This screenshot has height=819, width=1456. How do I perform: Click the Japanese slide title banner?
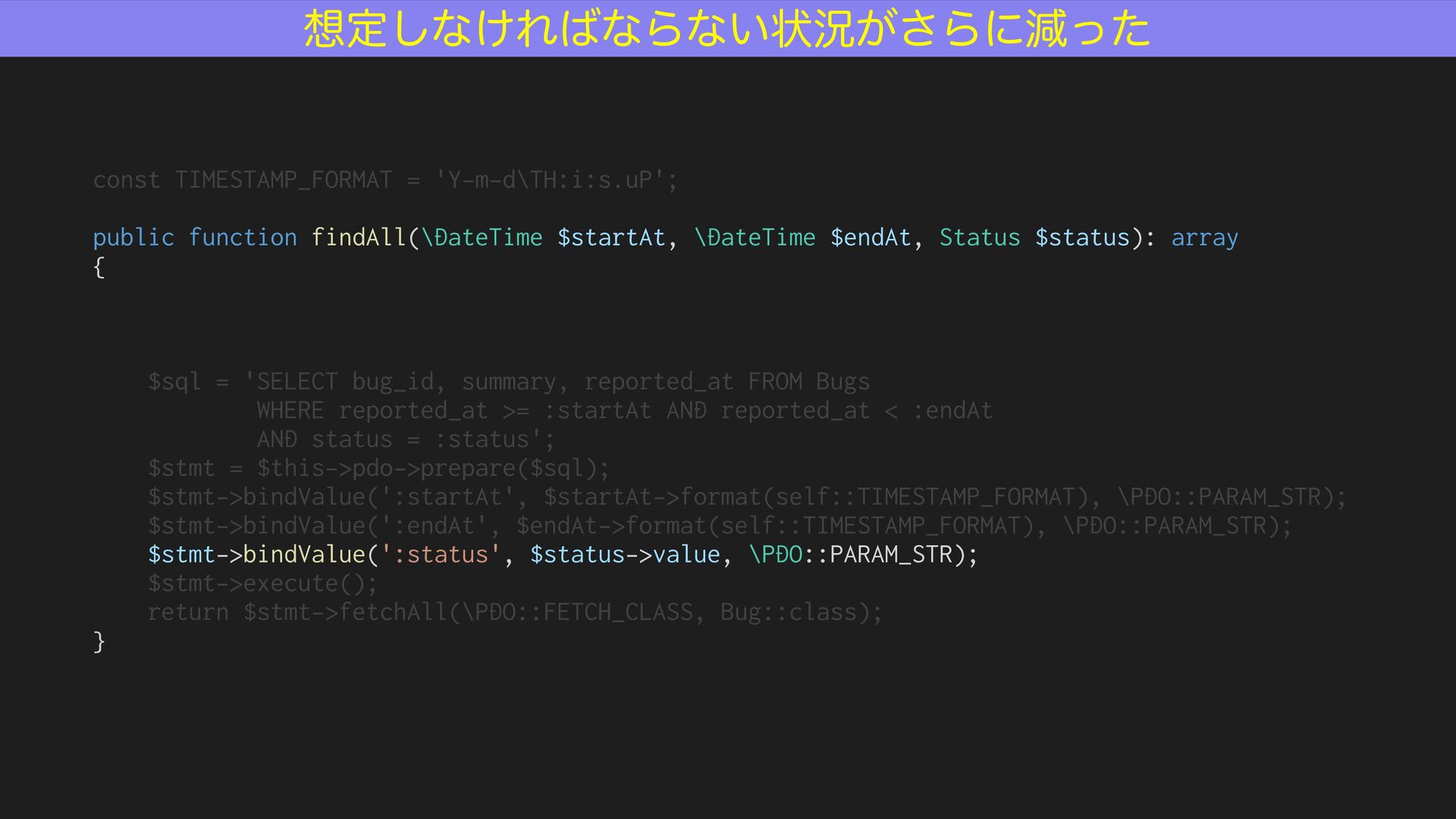tap(726, 29)
